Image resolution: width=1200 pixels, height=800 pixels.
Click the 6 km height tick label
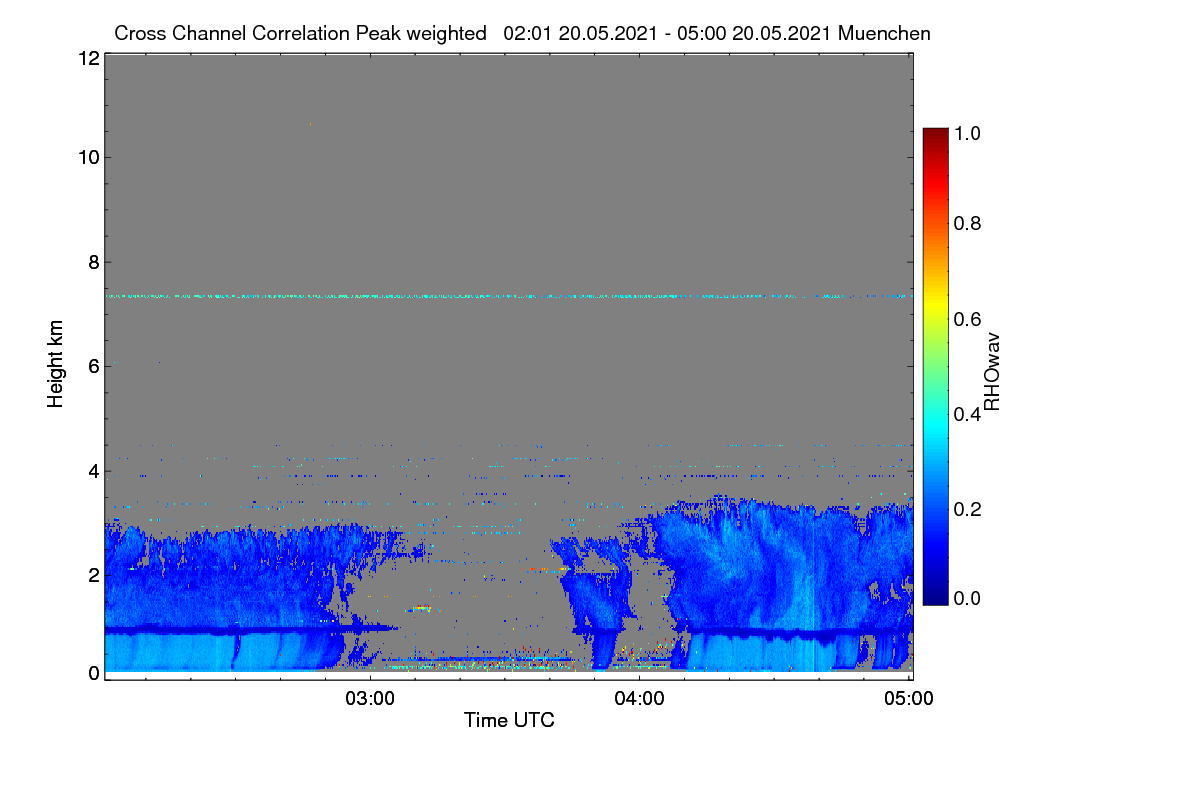click(94, 367)
